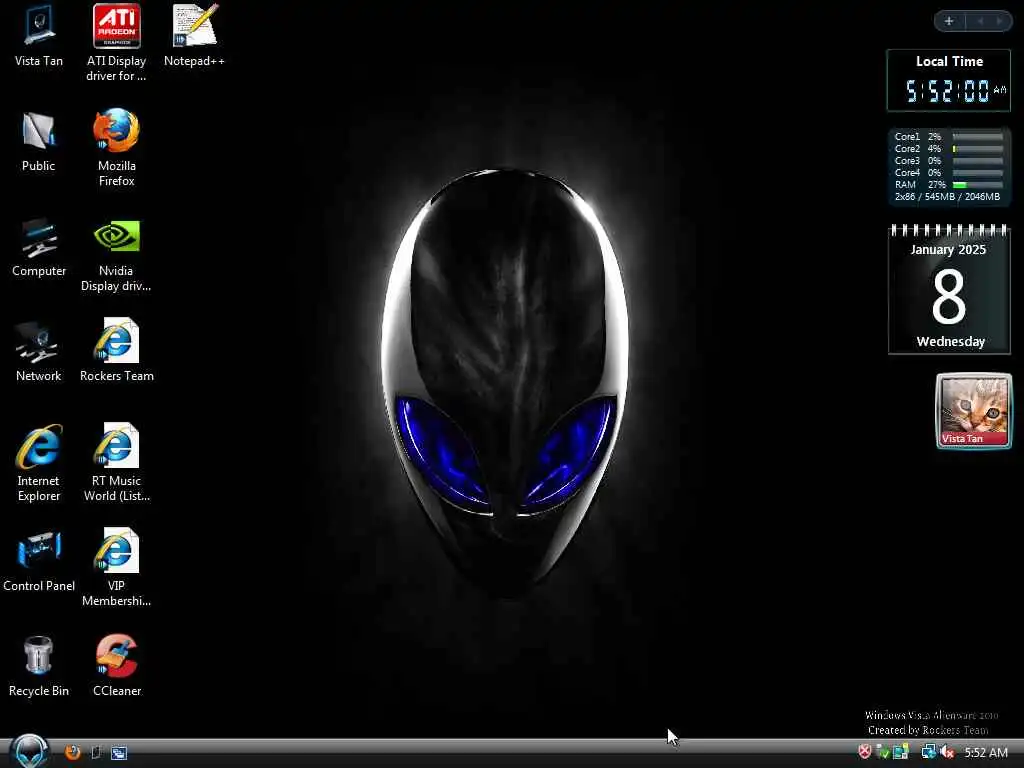1024x768 pixels.
Task: Open the Computer desktop icon
Action: click(x=39, y=247)
